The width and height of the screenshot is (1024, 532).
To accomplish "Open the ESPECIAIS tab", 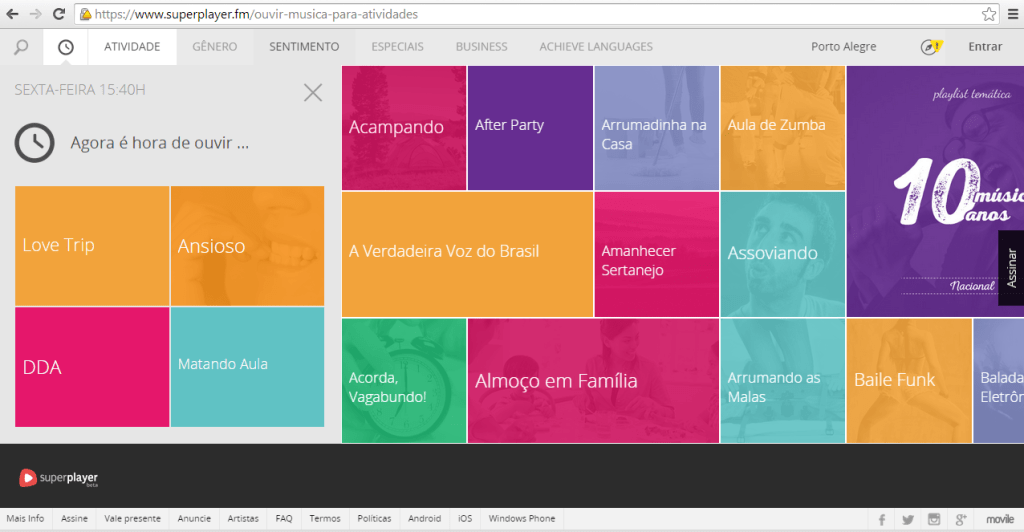I will pyautogui.click(x=397, y=47).
